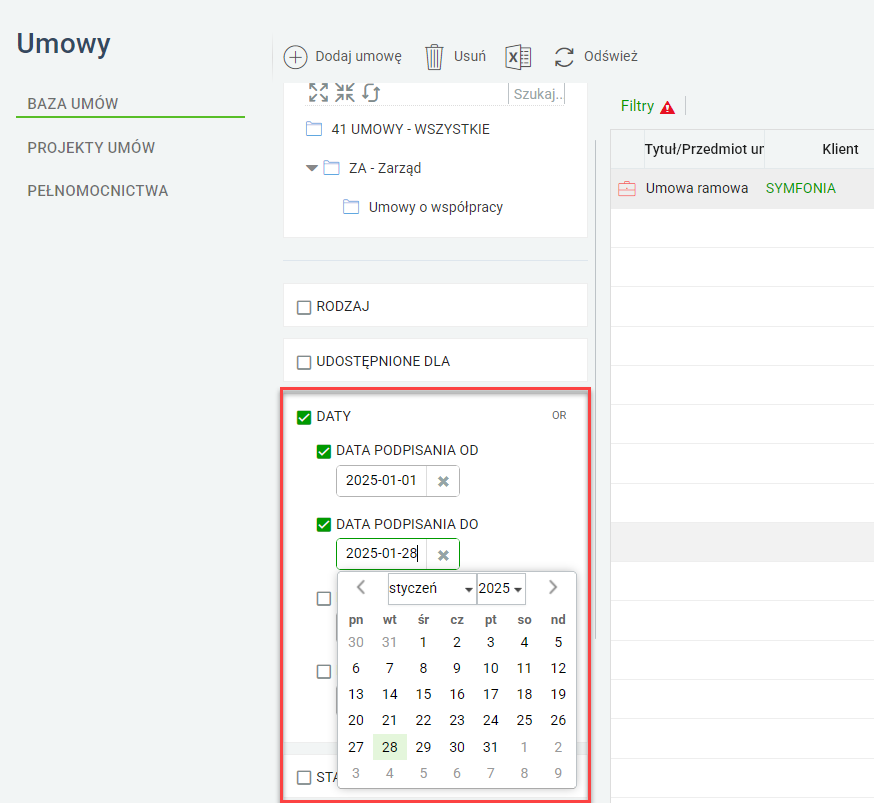
Task: Focus the Szukaj search field
Action: (x=537, y=94)
